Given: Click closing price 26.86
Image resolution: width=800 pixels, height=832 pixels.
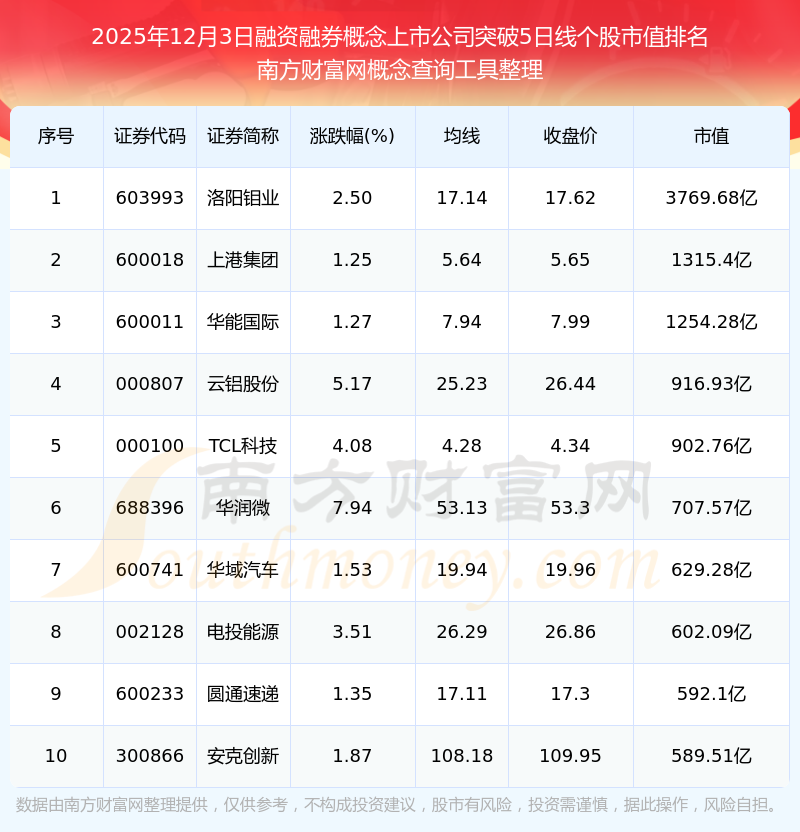Looking at the screenshot, I should pyautogui.click(x=570, y=632).
